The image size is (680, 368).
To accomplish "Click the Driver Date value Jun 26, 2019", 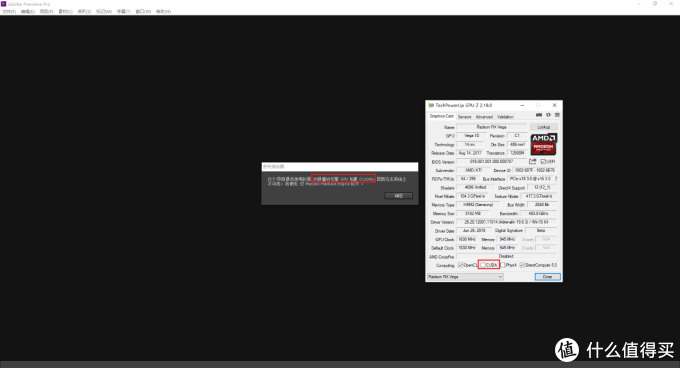I will point(474,231).
